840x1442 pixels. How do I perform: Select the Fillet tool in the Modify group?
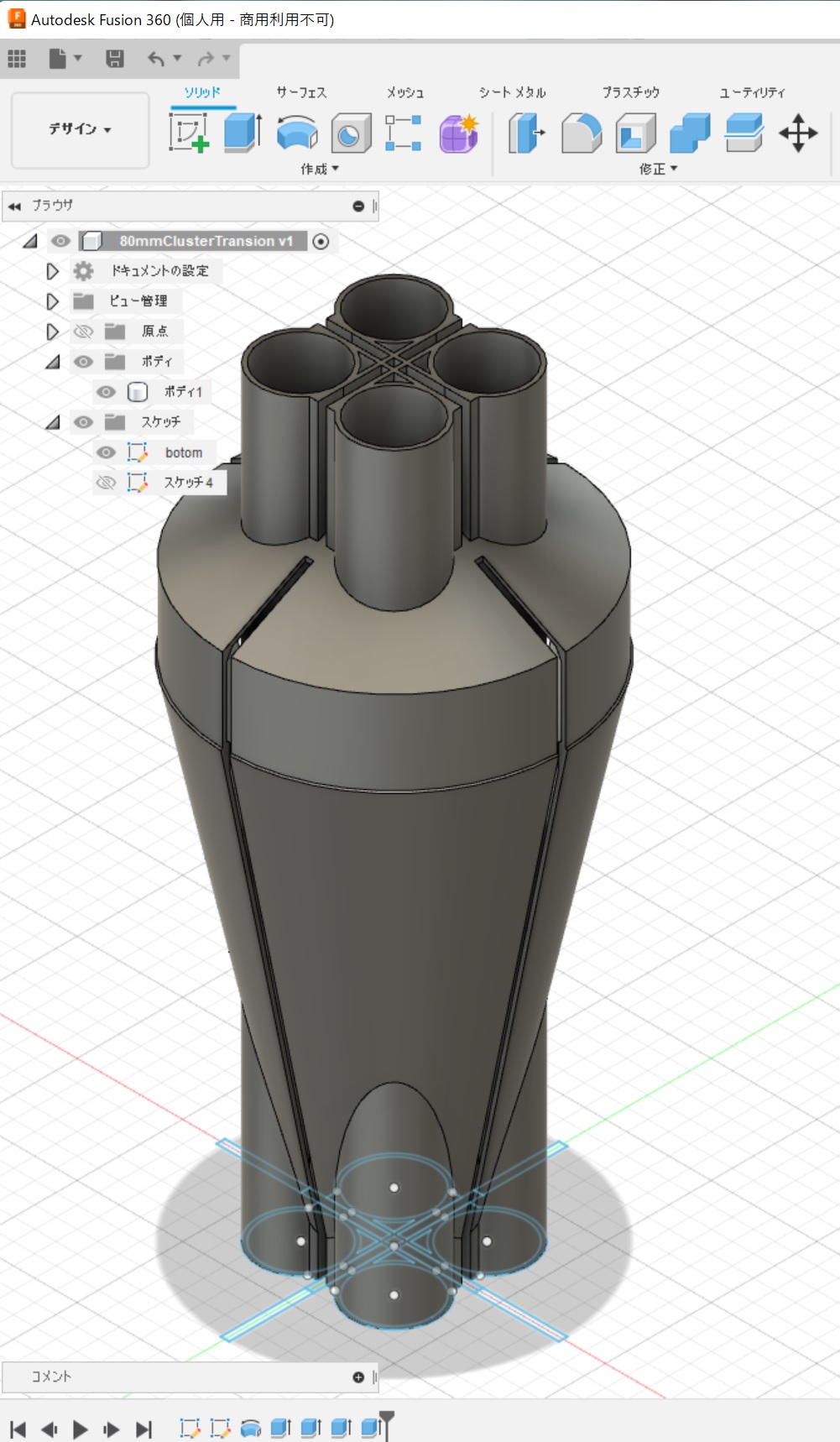pyautogui.click(x=582, y=133)
